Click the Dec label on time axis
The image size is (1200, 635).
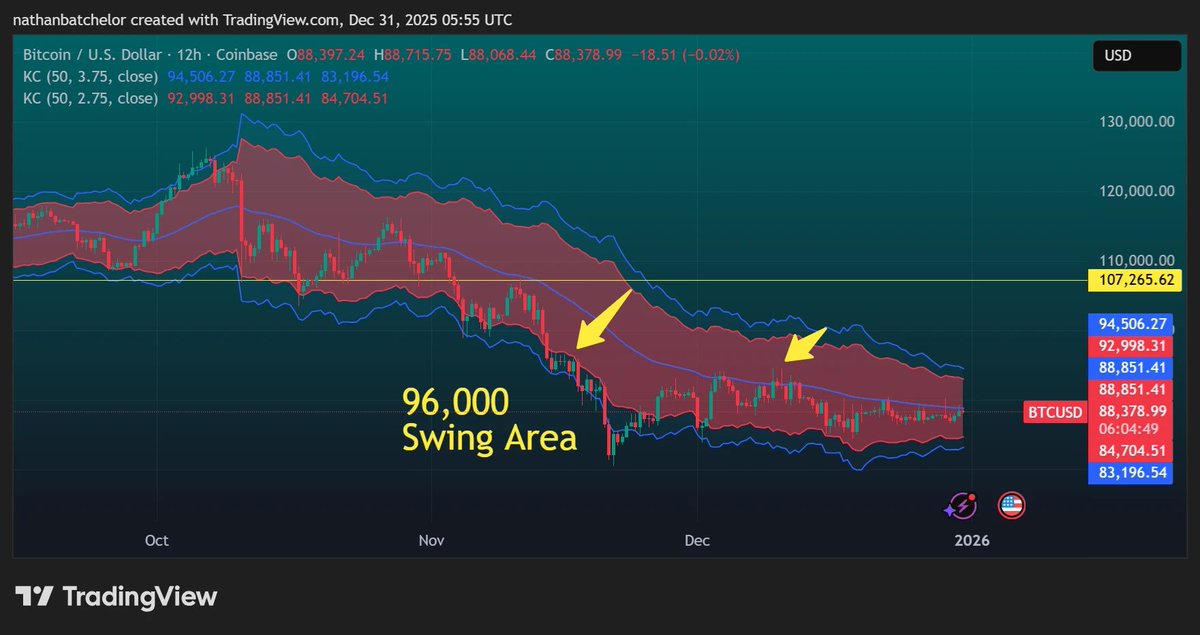(x=697, y=540)
